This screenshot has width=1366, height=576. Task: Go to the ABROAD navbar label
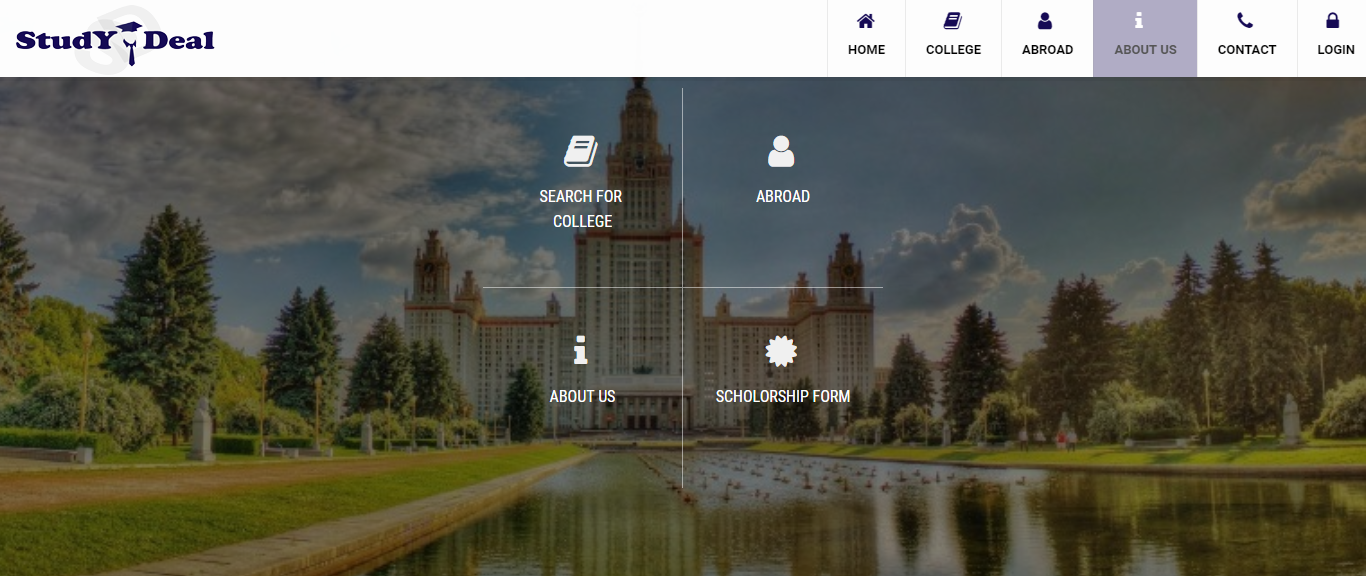[x=1048, y=49]
